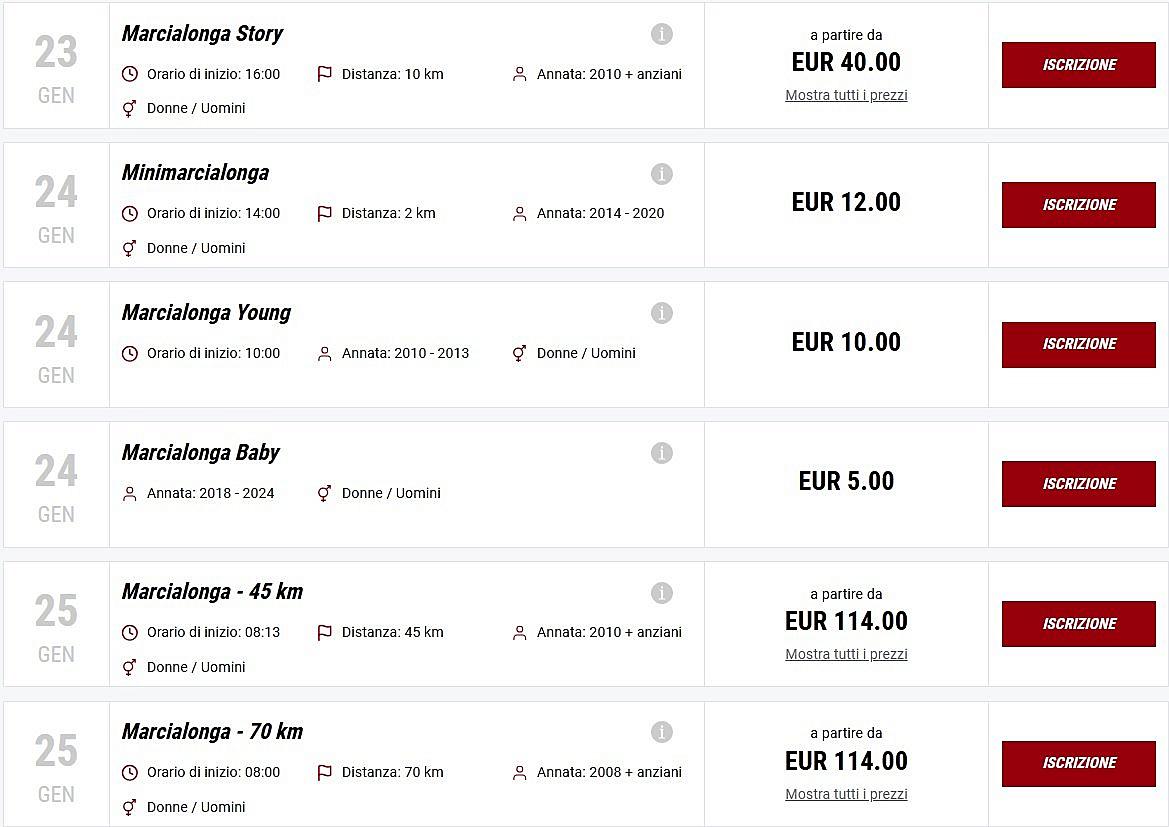Click info icon for Marcialonga - 45 km

(x=662, y=593)
